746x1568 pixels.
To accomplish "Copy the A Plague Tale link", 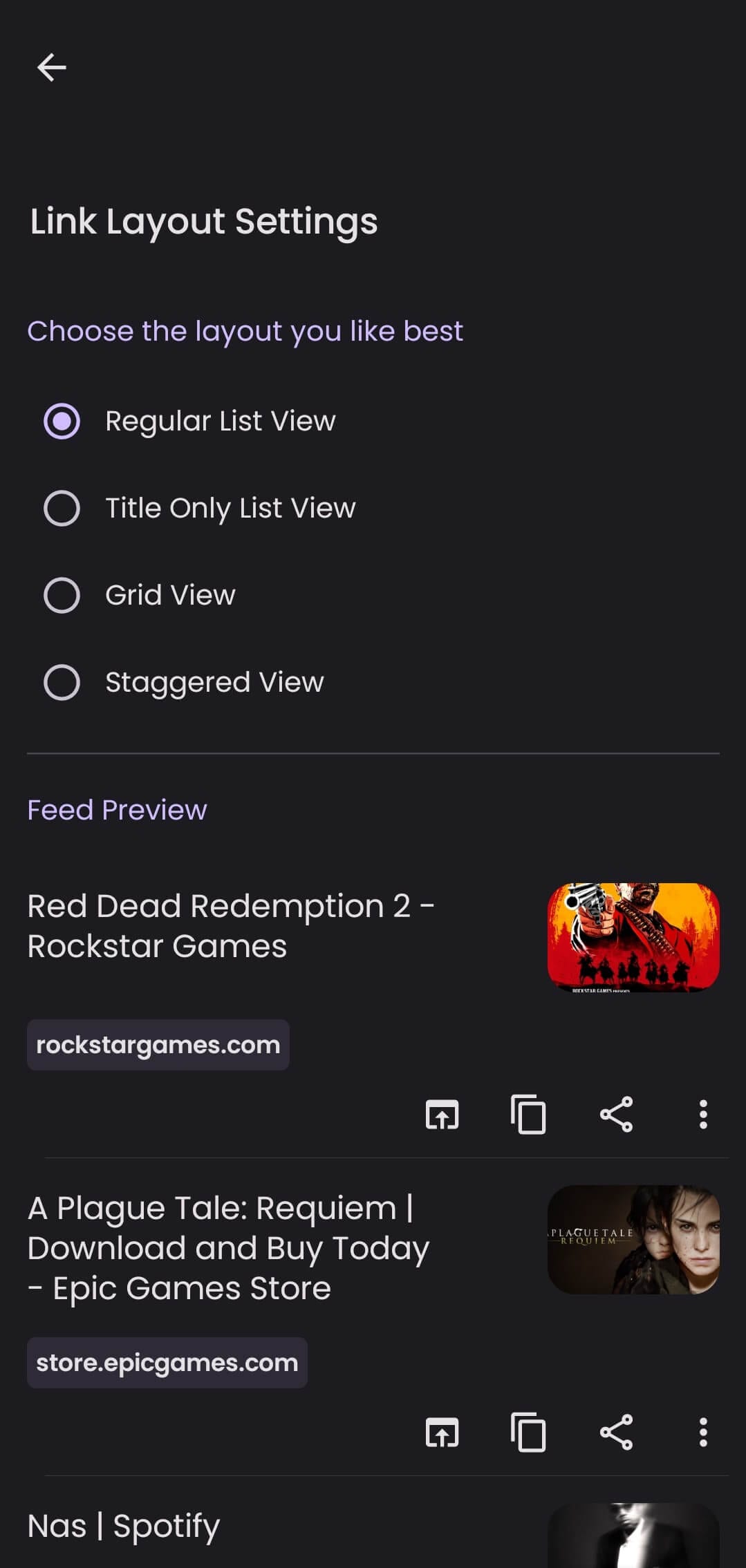I will pos(528,1432).
